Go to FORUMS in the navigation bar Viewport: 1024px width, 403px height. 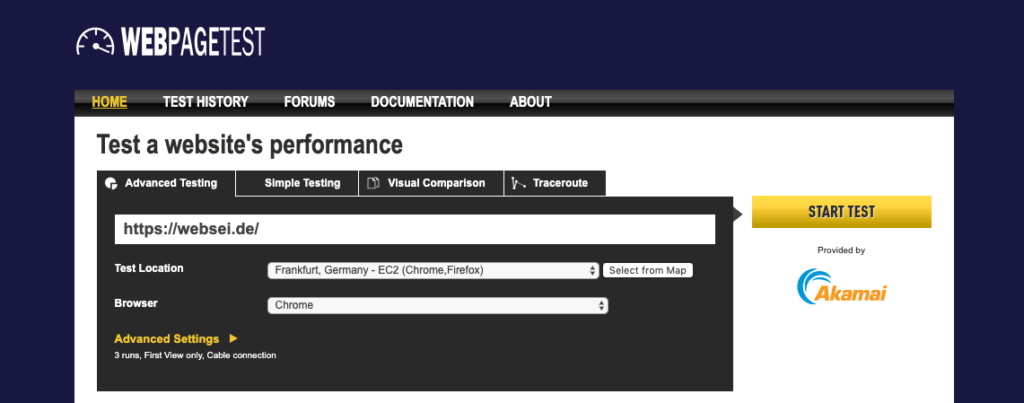(x=310, y=102)
